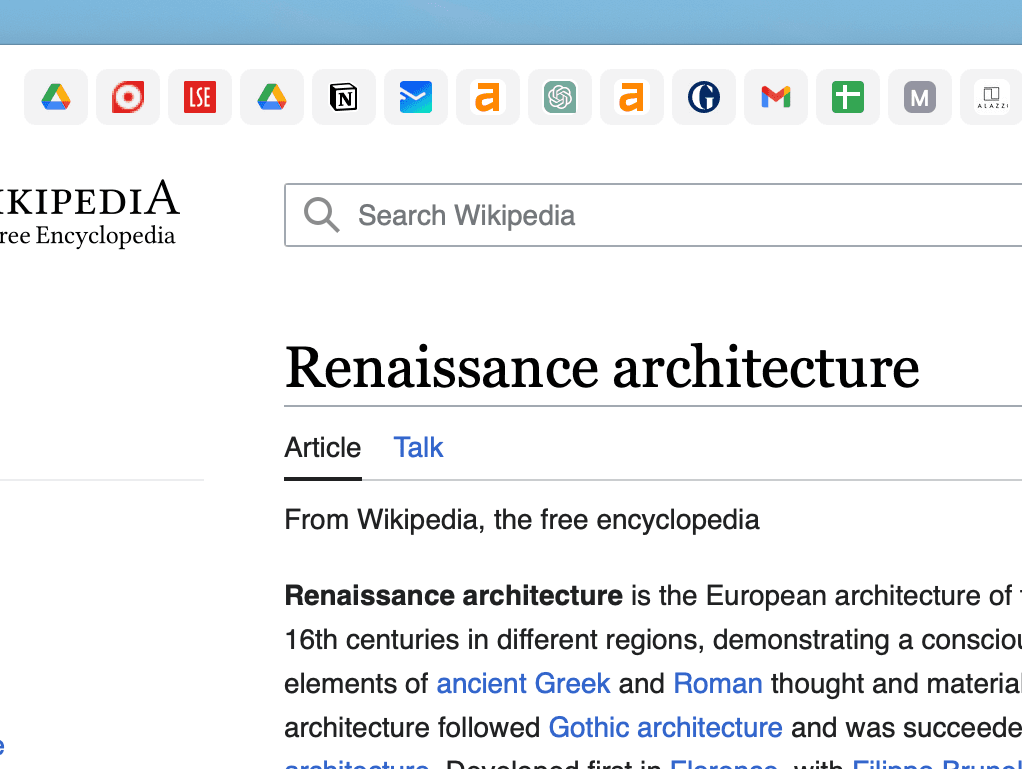Open the ChatGPT bookmark shortcut
The image size is (1022, 769).
(x=560, y=97)
